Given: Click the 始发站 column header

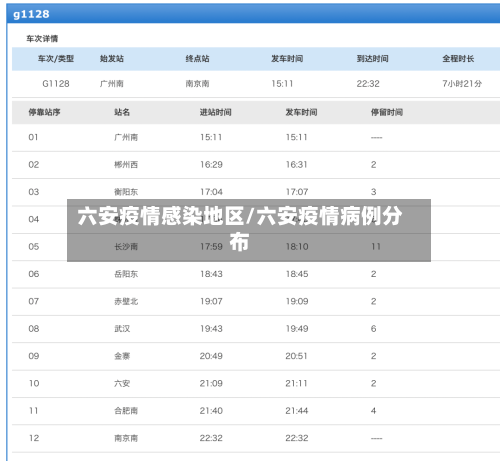Looking at the screenshot, I should [x=112, y=59].
